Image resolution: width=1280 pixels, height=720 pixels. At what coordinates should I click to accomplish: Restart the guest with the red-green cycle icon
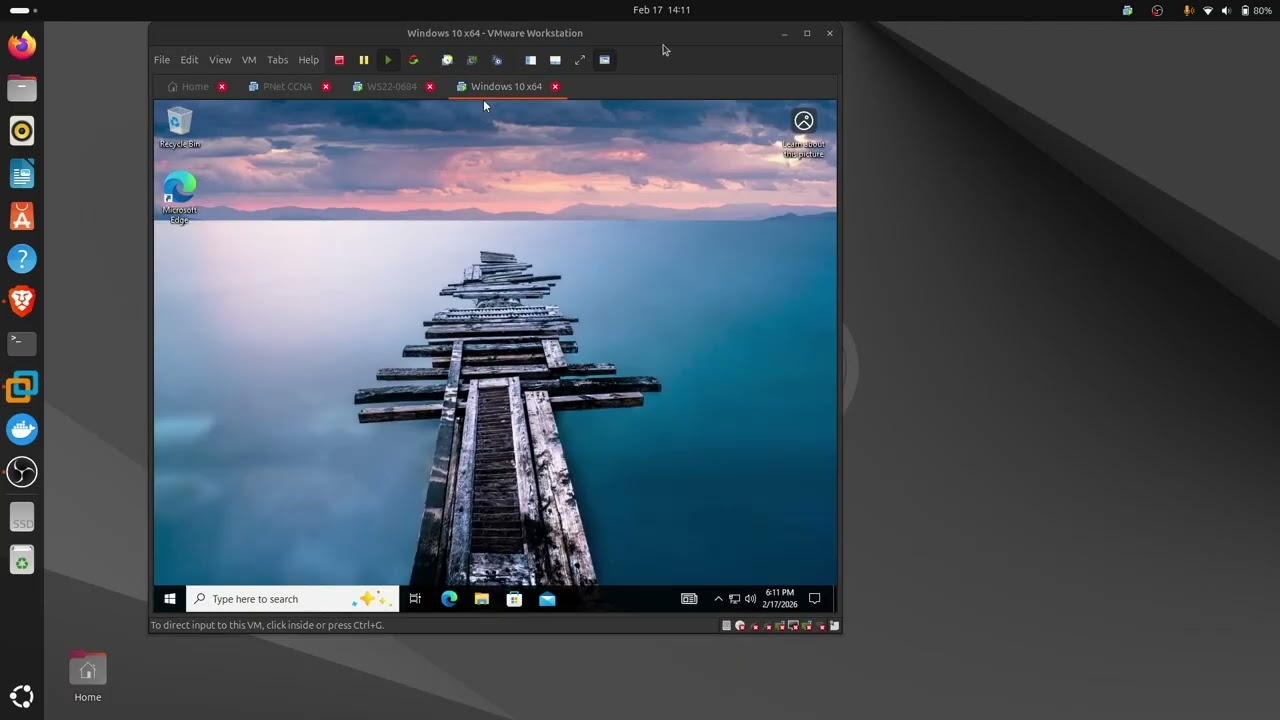[413, 60]
